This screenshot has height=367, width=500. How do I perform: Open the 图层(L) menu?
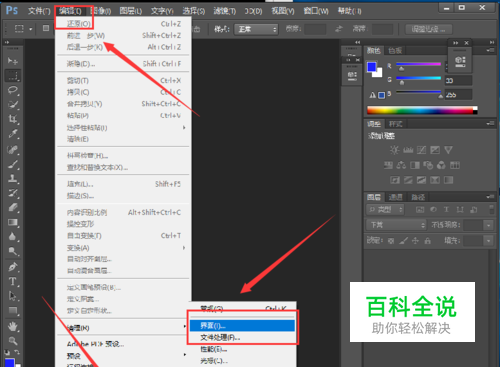pos(131,11)
